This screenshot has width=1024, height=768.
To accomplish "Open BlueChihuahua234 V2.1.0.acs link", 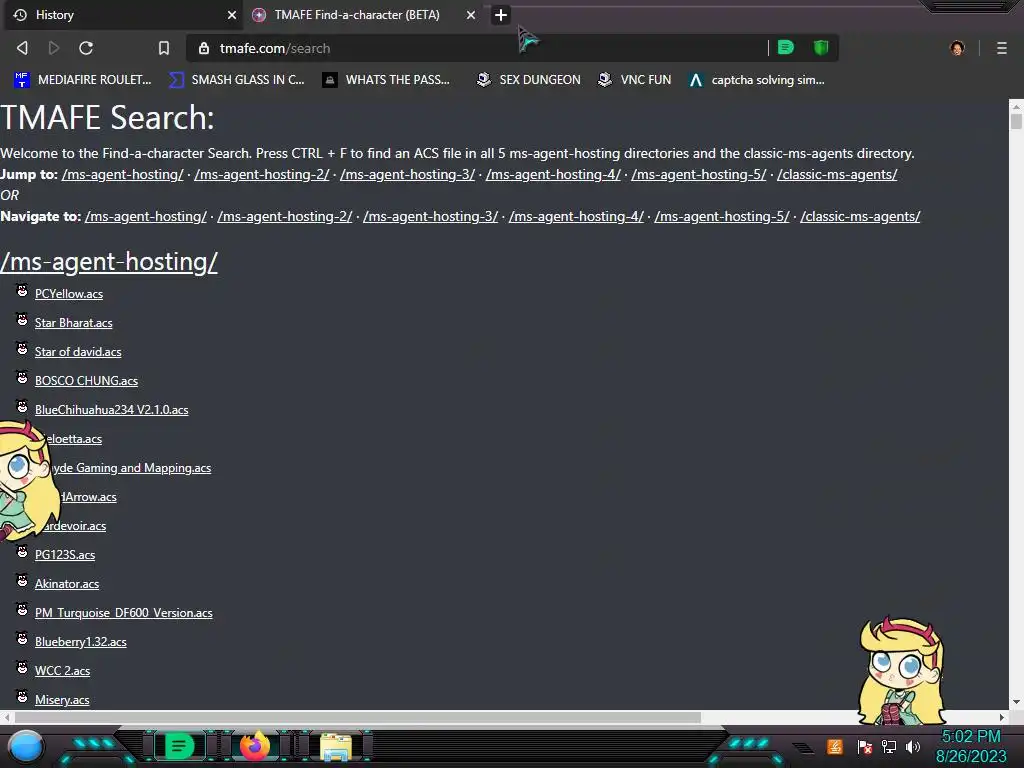I will (112, 410).
